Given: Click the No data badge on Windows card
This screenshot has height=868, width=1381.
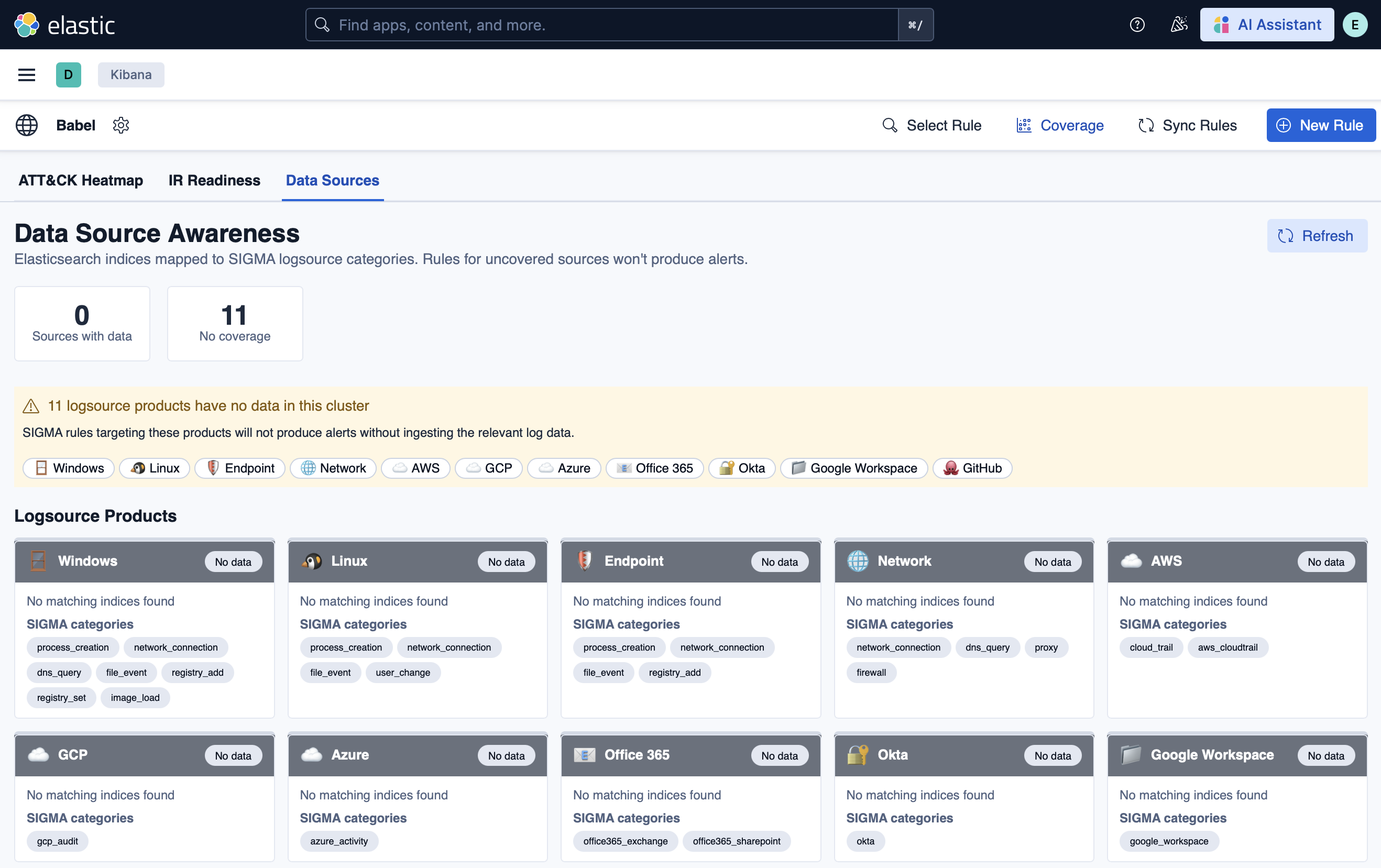Looking at the screenshot, I should click(x=234, y=562).
